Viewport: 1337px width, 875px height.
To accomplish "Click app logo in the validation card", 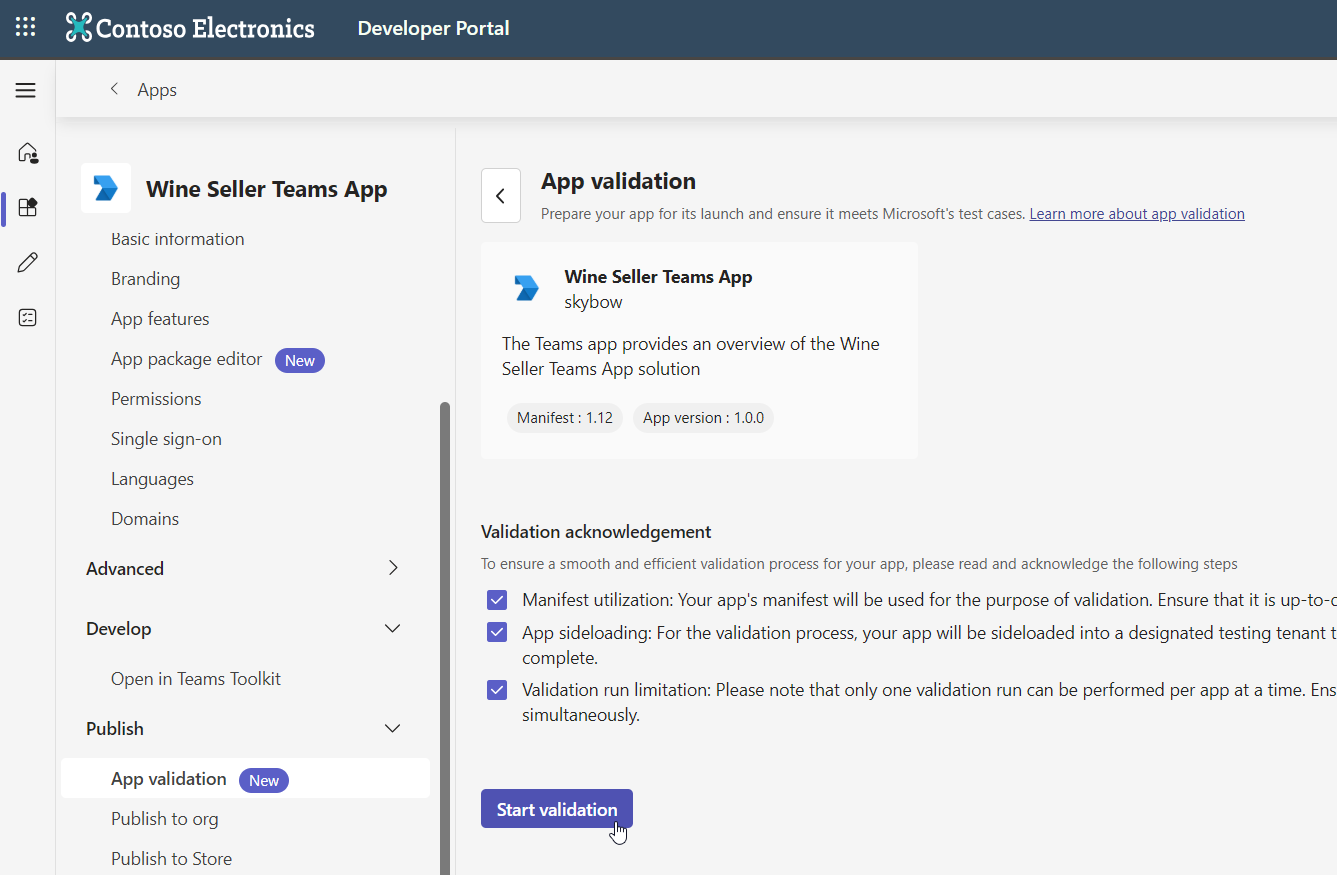I will coord(526,288).
